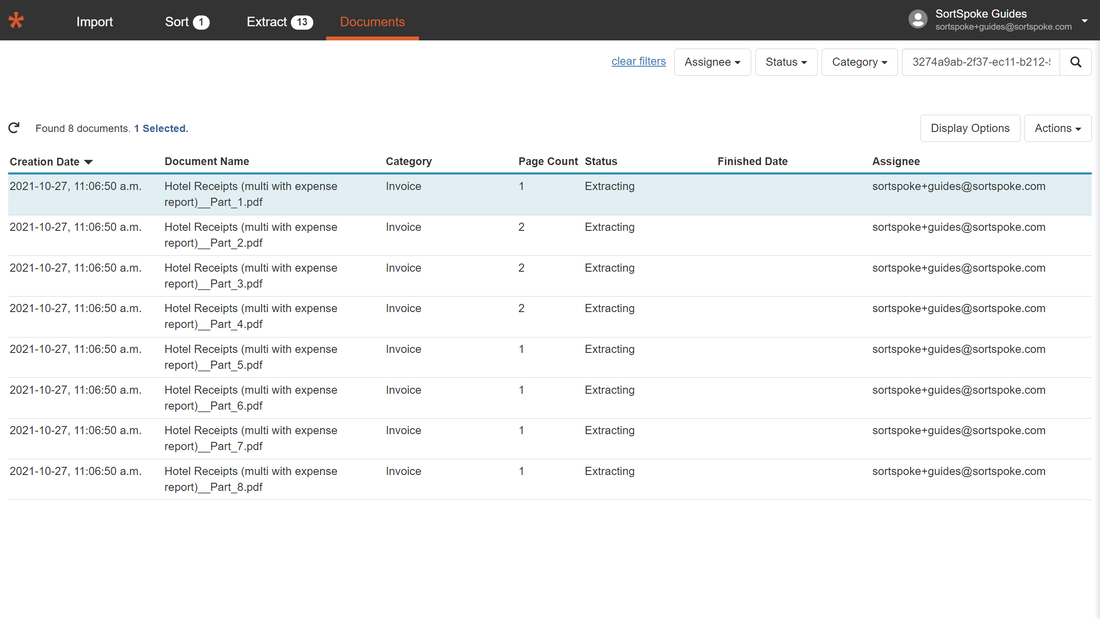Image resolution: width=1100 pixels, height=619 pixels.
Task: Click creation date in Part_5.pdf row
Action: [76, 350]
